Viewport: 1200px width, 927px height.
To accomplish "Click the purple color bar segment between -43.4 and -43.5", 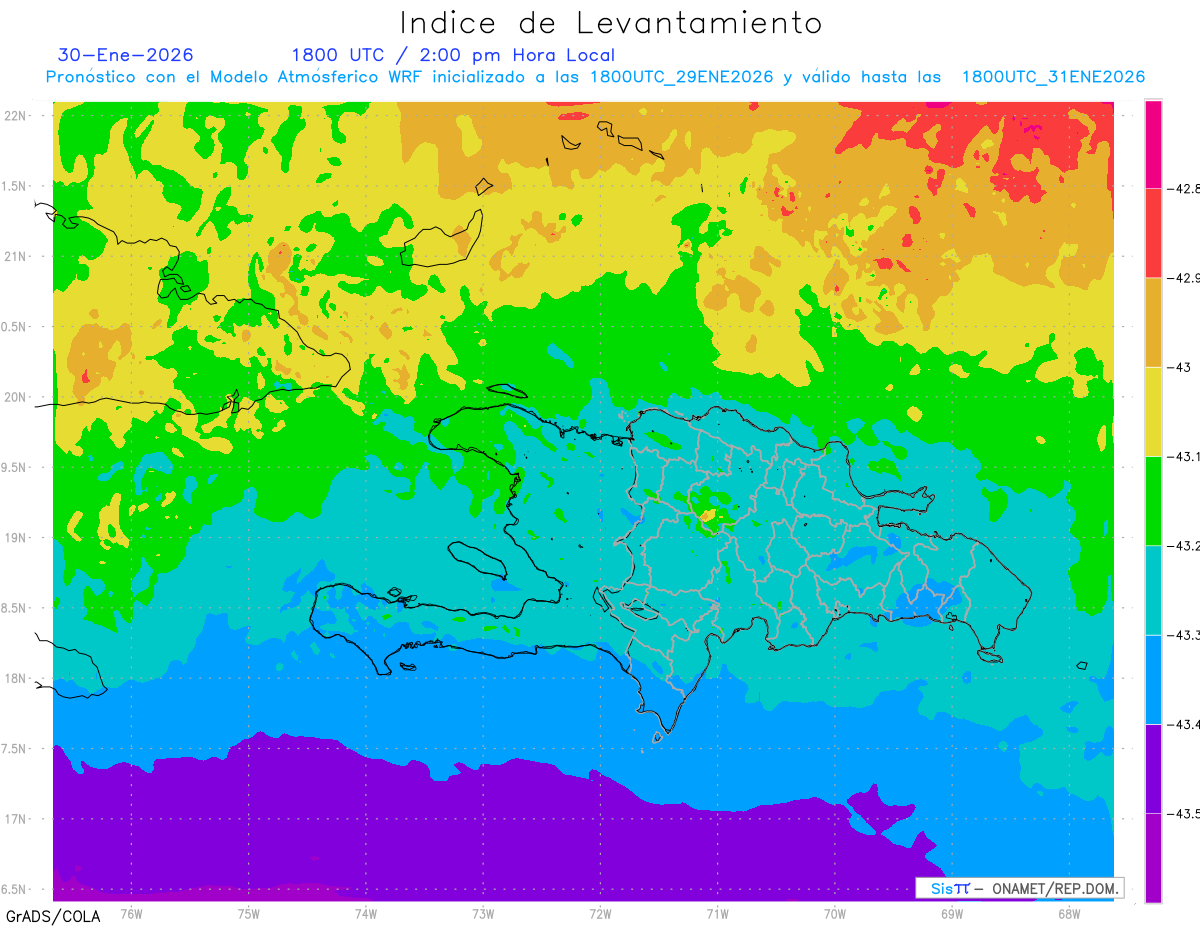I will point(1153,768).
